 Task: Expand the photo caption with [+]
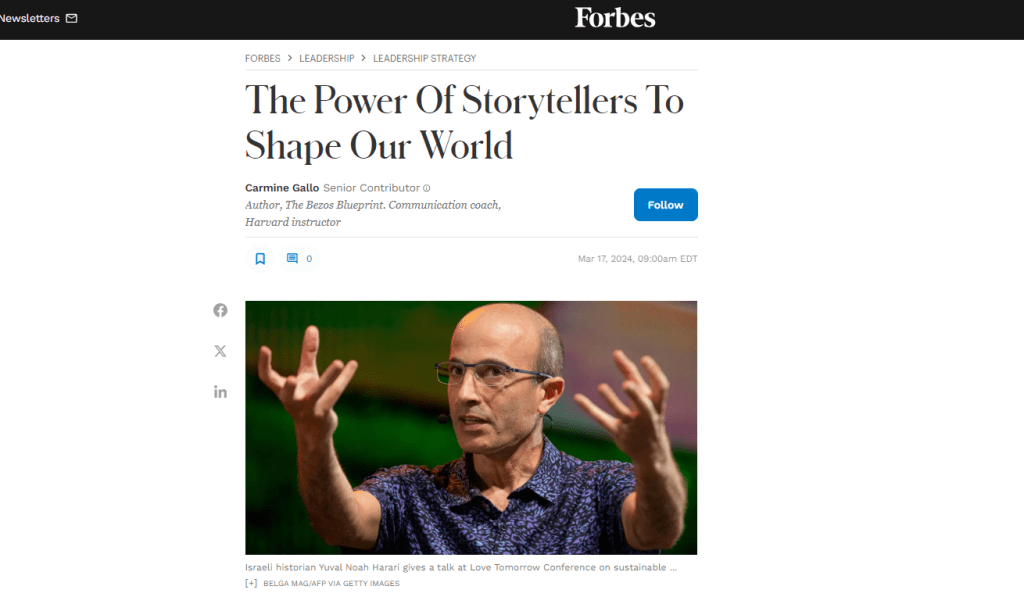click(x=251, y=583)
